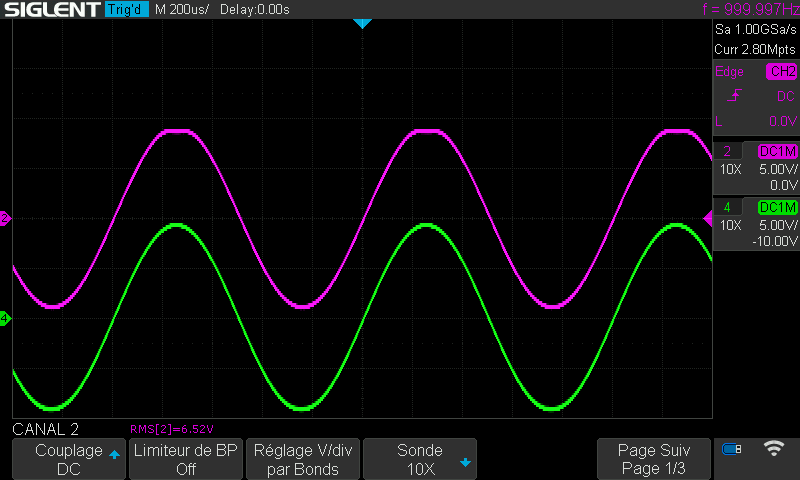Go to Page Suiv Page 1/3

coord(654,459)
